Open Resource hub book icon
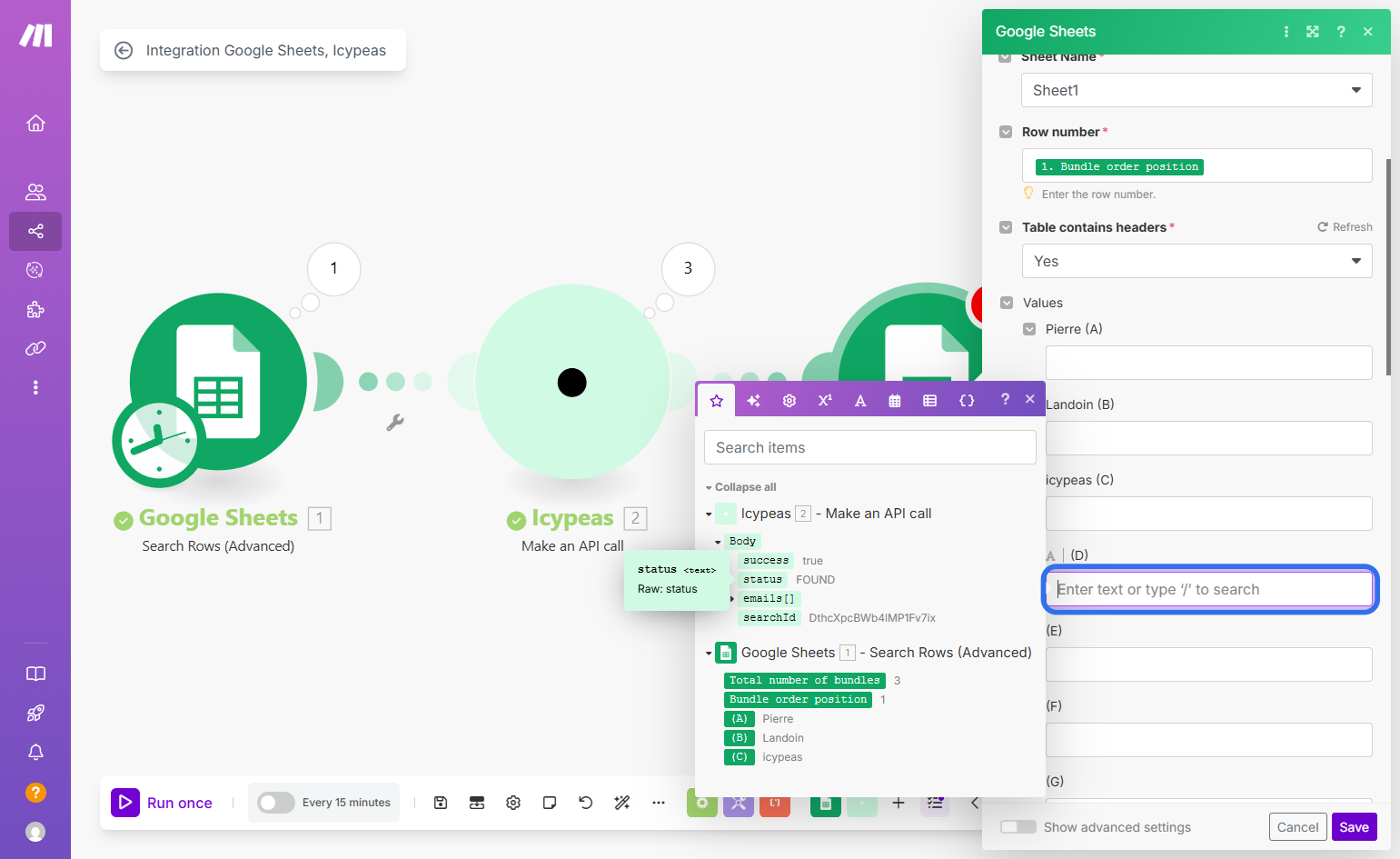The width and height of the screenshot is (1400, 859). (x=35, y=674)
